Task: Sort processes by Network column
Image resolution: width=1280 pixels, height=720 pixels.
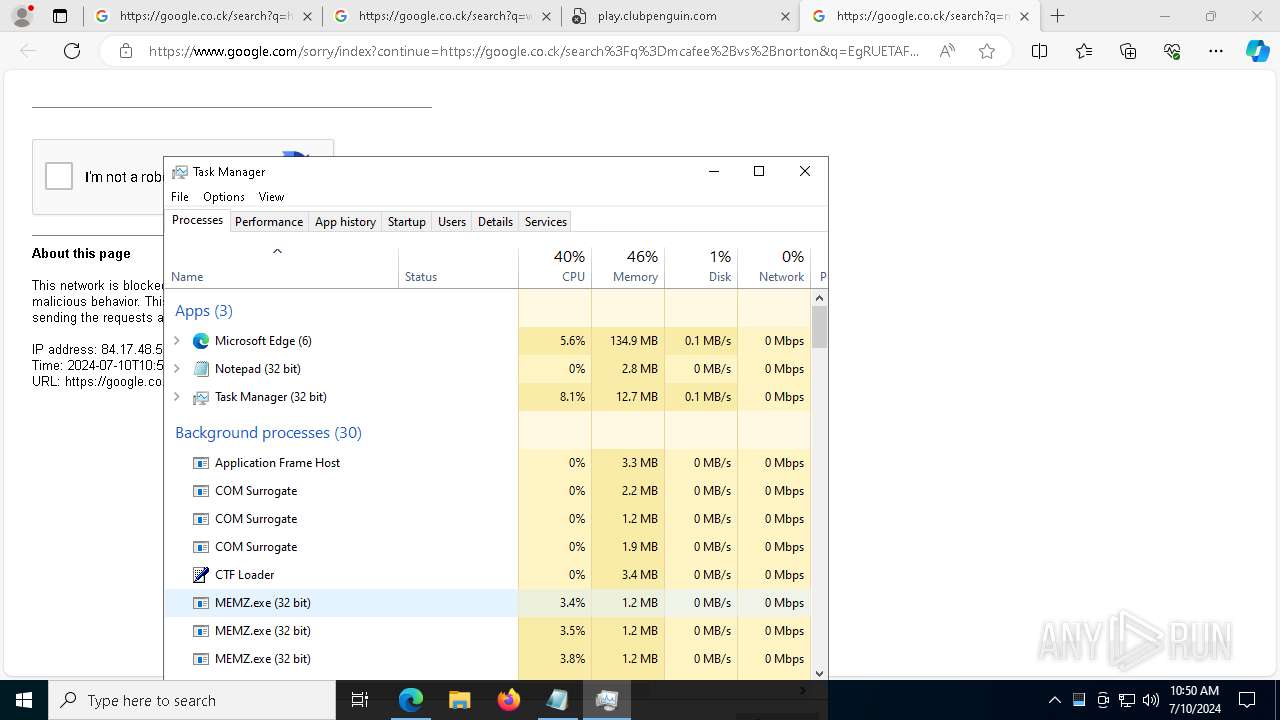Action: click(774, 267)
